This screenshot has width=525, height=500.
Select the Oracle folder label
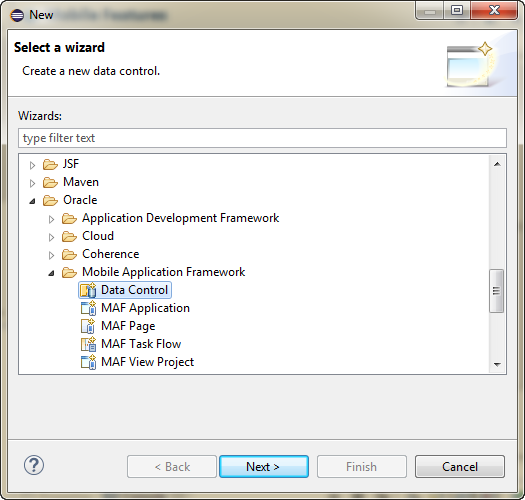(x=80, y=200)
